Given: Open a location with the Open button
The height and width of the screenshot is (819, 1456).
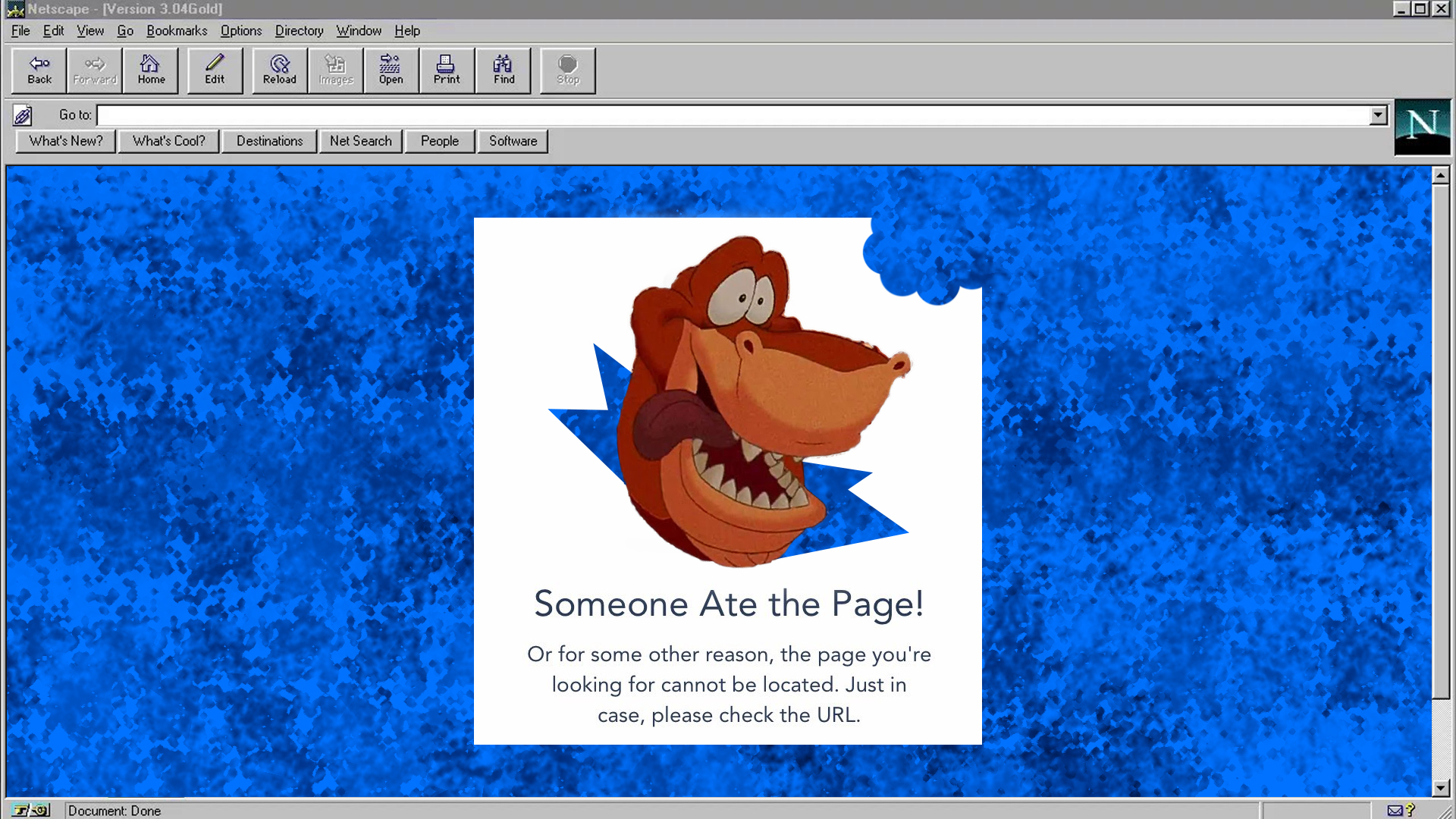Looking at the screenshot, I should [x=391, y=71].
